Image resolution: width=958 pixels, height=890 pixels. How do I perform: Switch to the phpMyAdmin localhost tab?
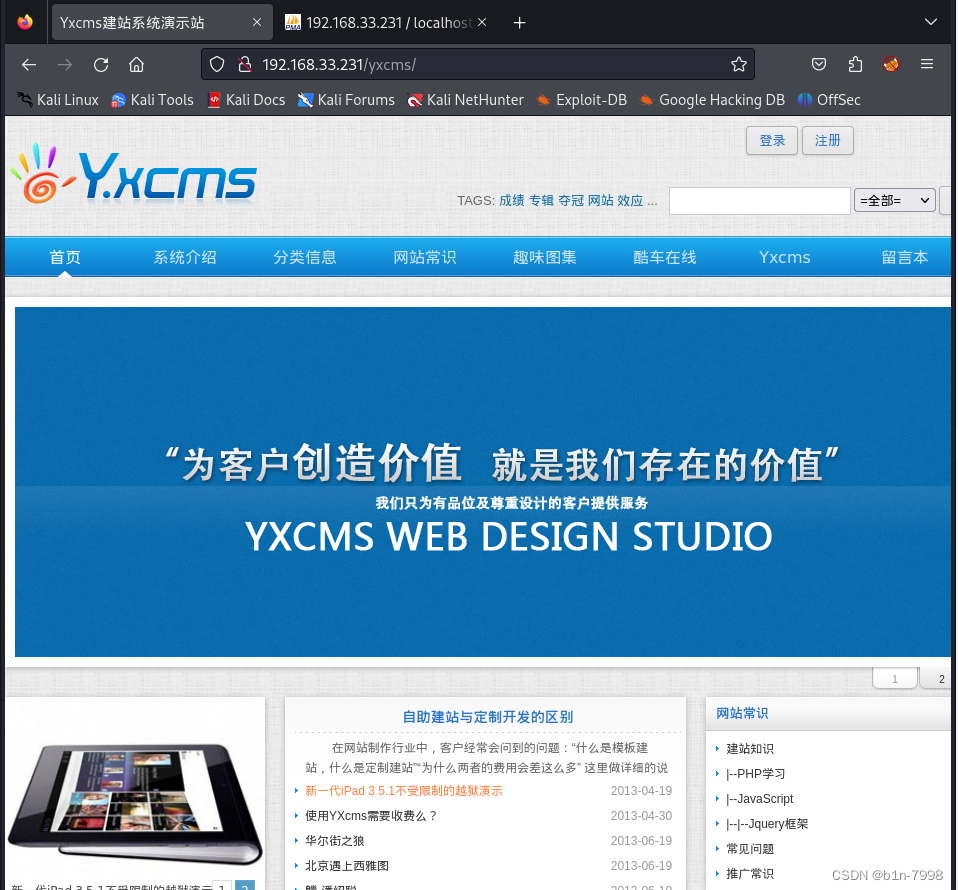coord(388,23)
